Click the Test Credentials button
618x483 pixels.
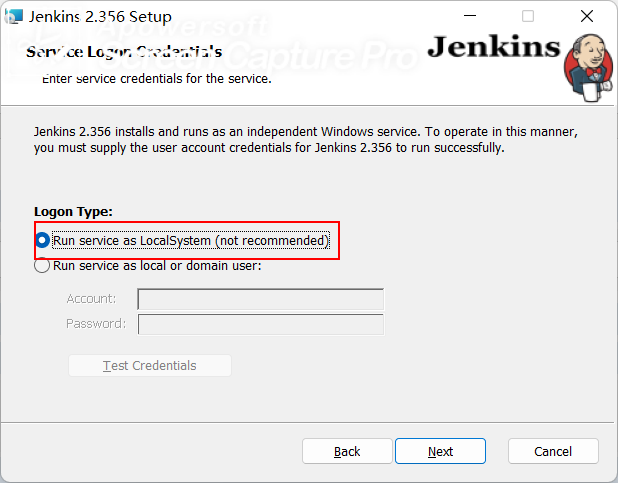(150, 366)
